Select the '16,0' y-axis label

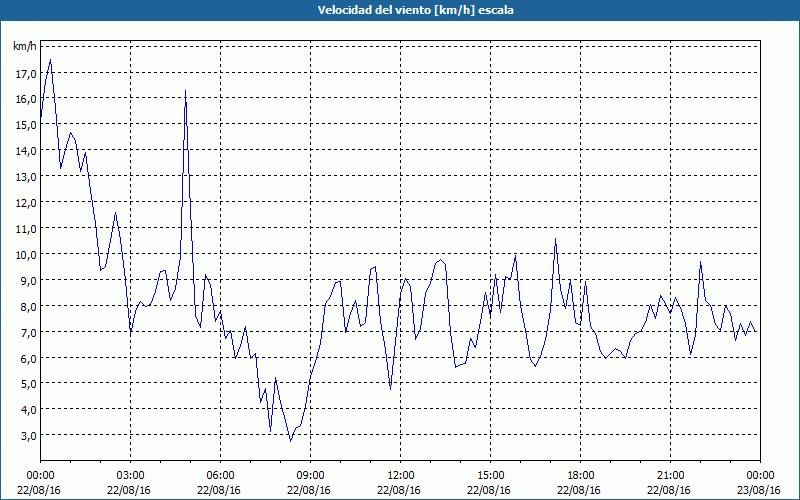[26, 99]
